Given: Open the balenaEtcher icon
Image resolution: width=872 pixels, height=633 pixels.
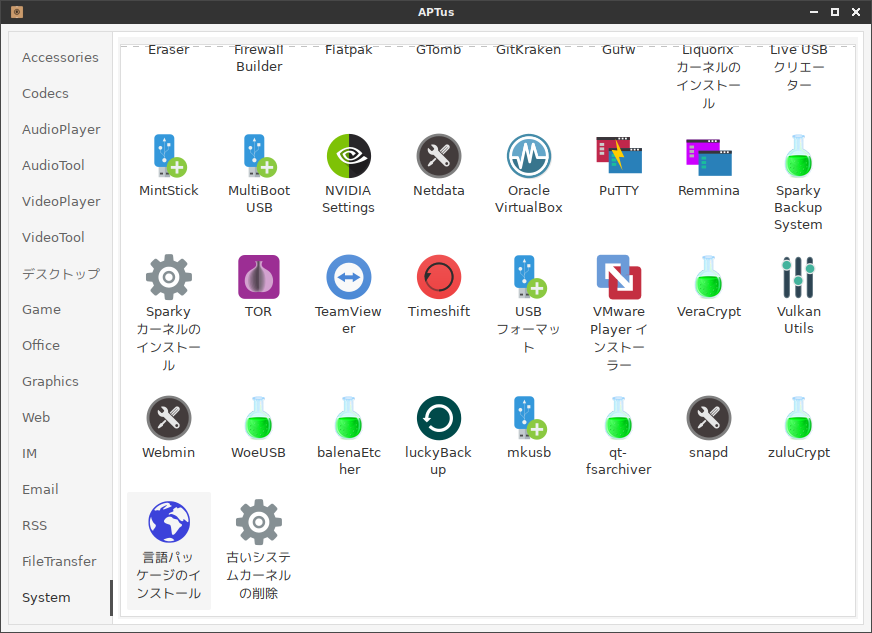Looking at the screenshot, I should point(349,418).
